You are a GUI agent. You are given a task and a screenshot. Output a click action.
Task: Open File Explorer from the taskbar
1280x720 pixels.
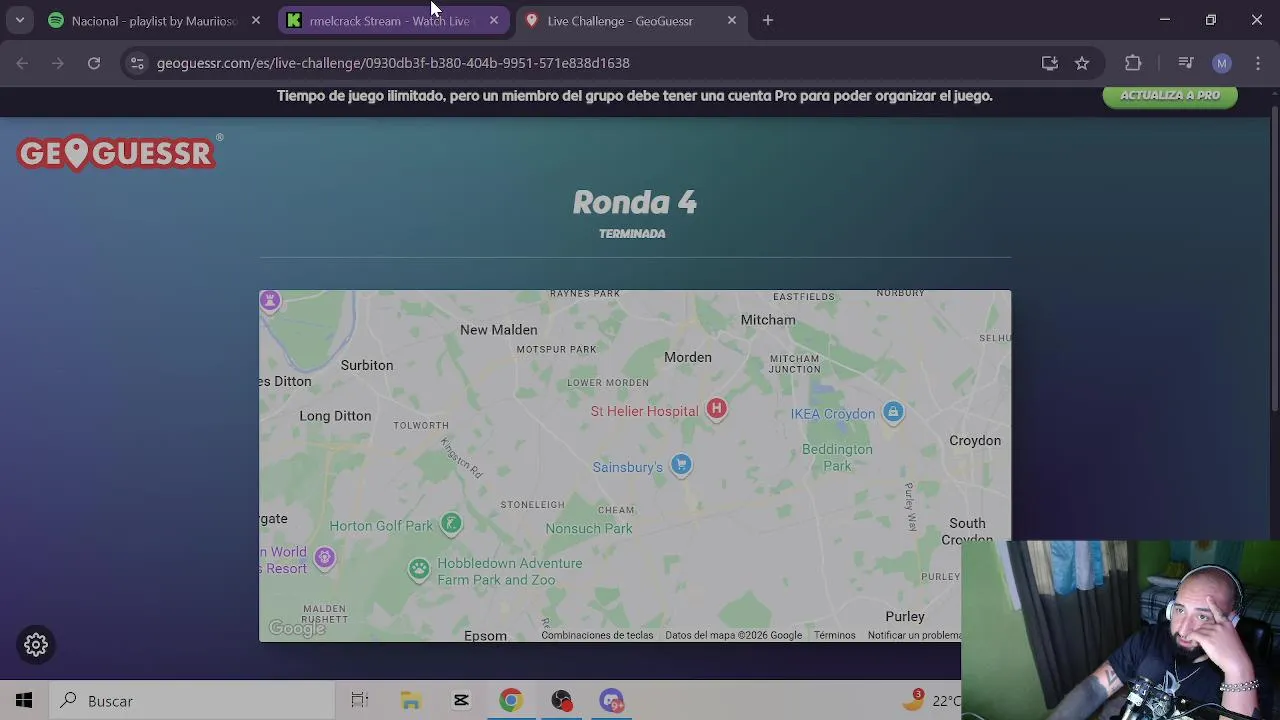pyautogui.click(x=410, y=701)
